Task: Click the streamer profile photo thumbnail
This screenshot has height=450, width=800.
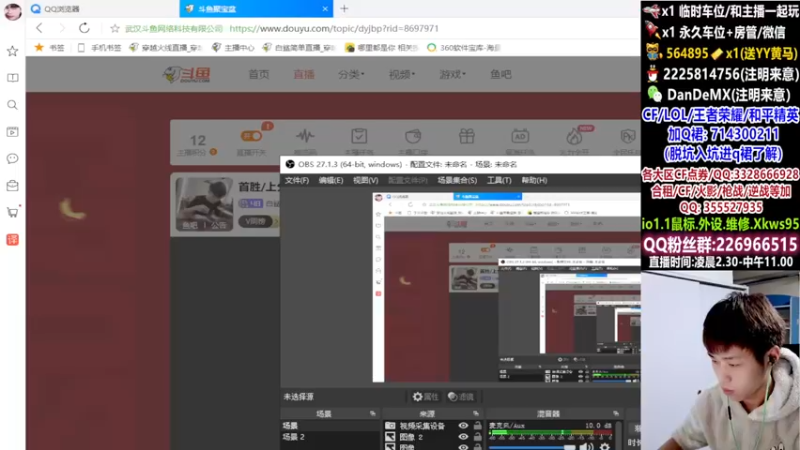Action: pyautogui.click(x=204, y=204)
